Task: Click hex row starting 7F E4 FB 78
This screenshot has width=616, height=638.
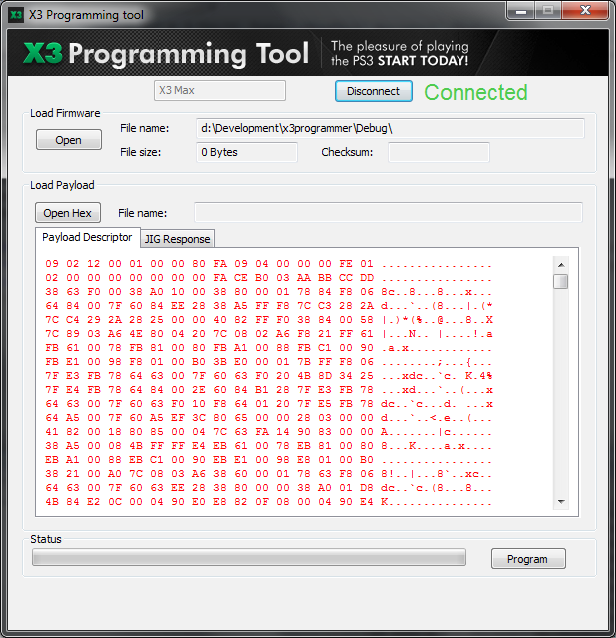Action: [x=269, y=390]
